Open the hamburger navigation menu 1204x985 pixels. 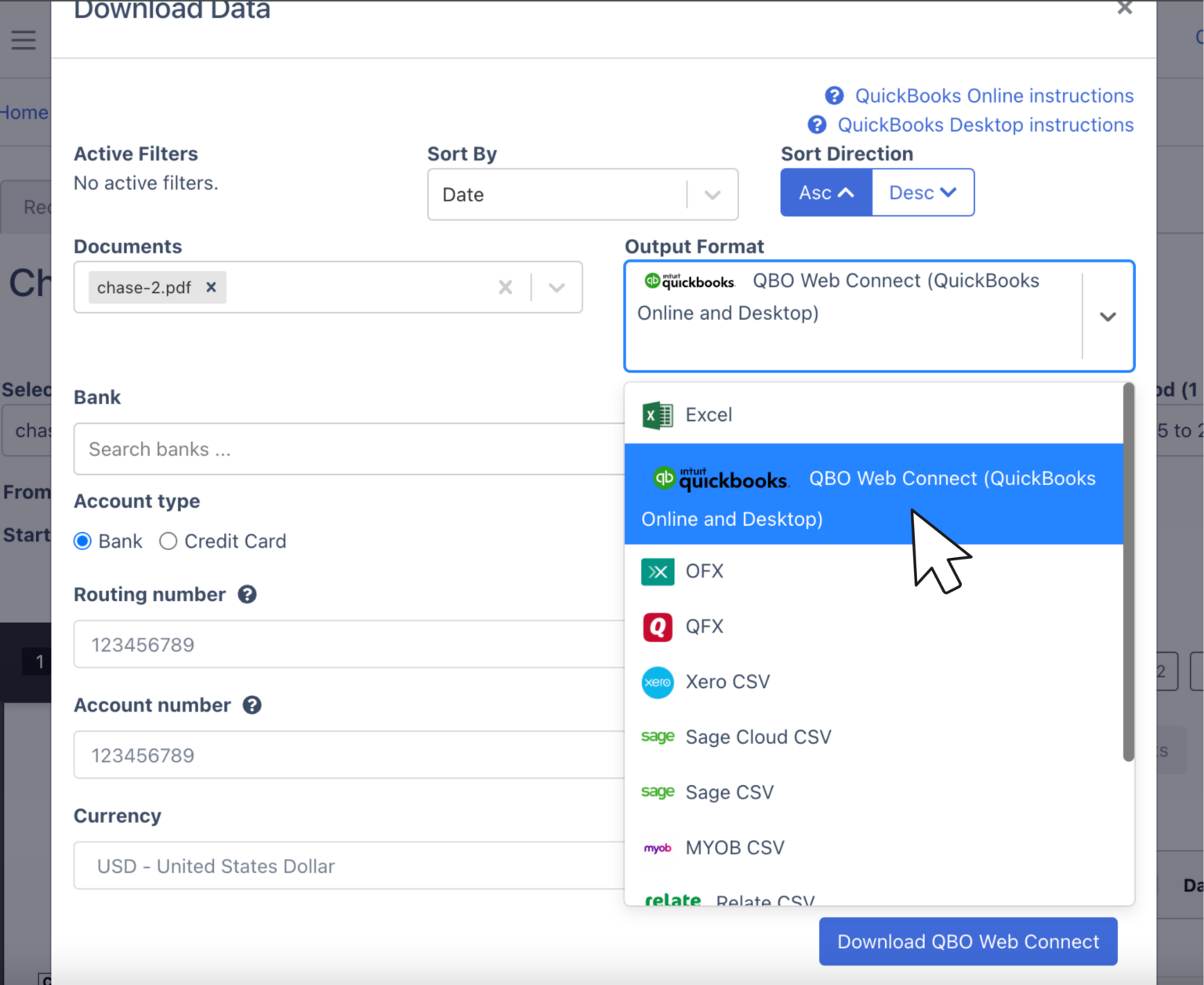[24, 39]
